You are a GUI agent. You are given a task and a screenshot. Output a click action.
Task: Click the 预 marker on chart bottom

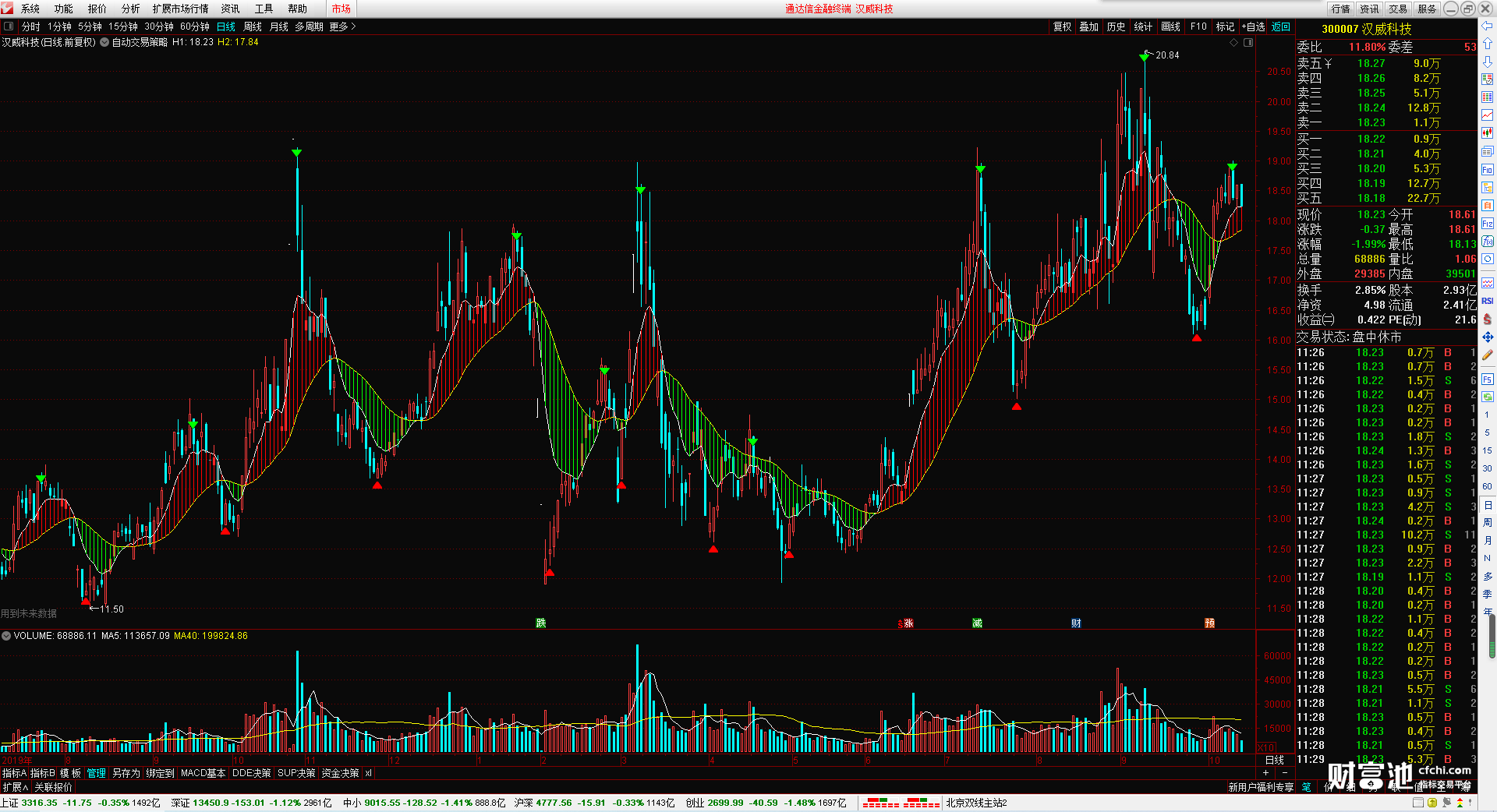coord(1209,623)
